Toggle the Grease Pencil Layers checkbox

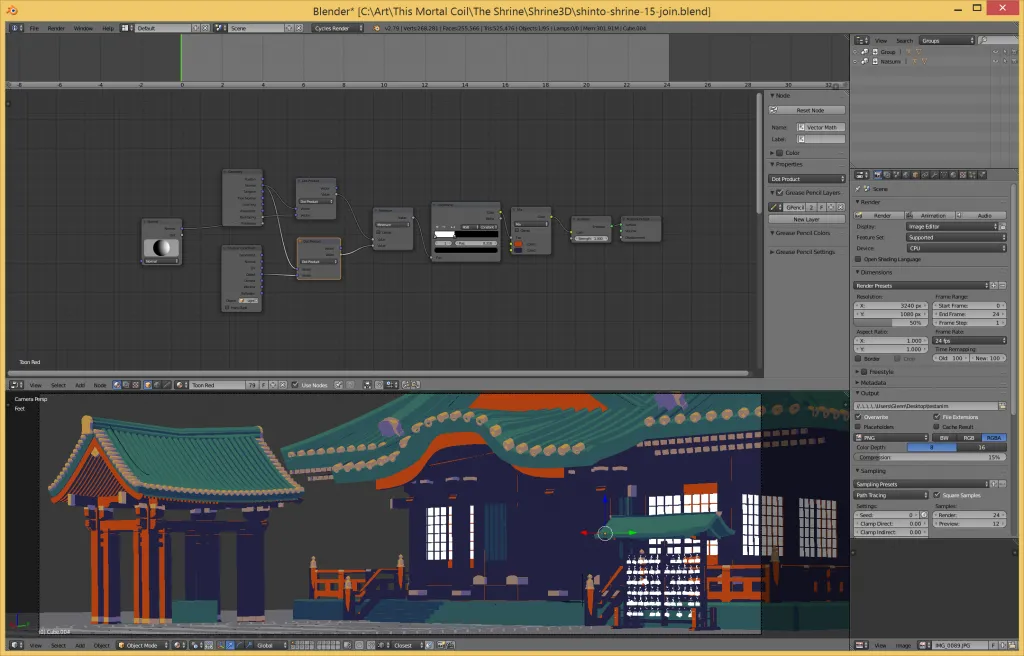[782, 192]
